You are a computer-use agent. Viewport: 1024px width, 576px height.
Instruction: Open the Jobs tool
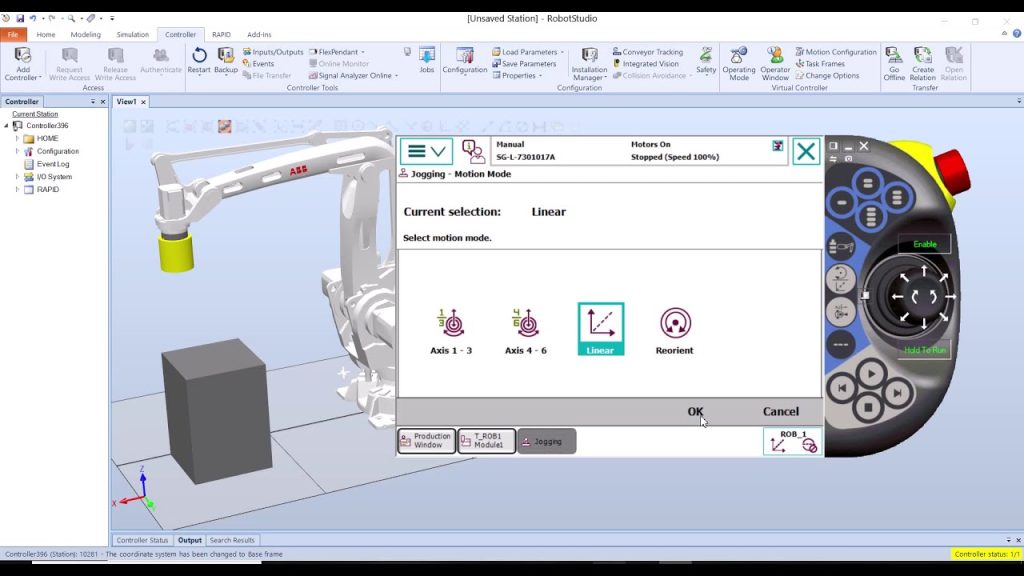coord(426,60)
